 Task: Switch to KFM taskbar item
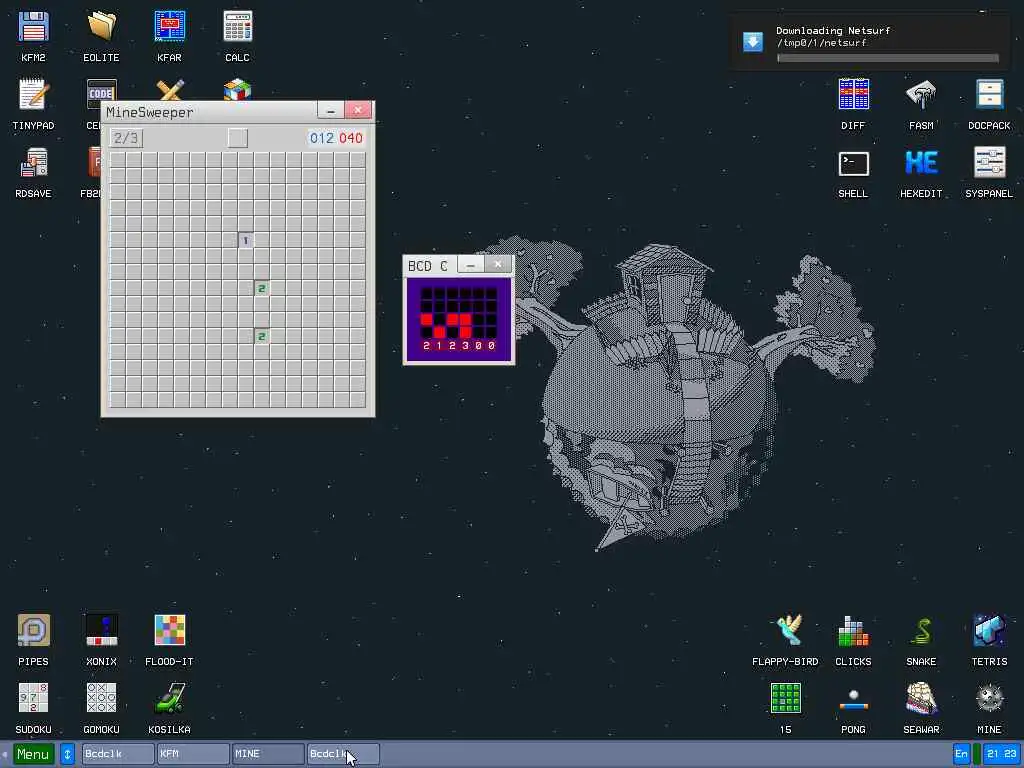(193, 754)
